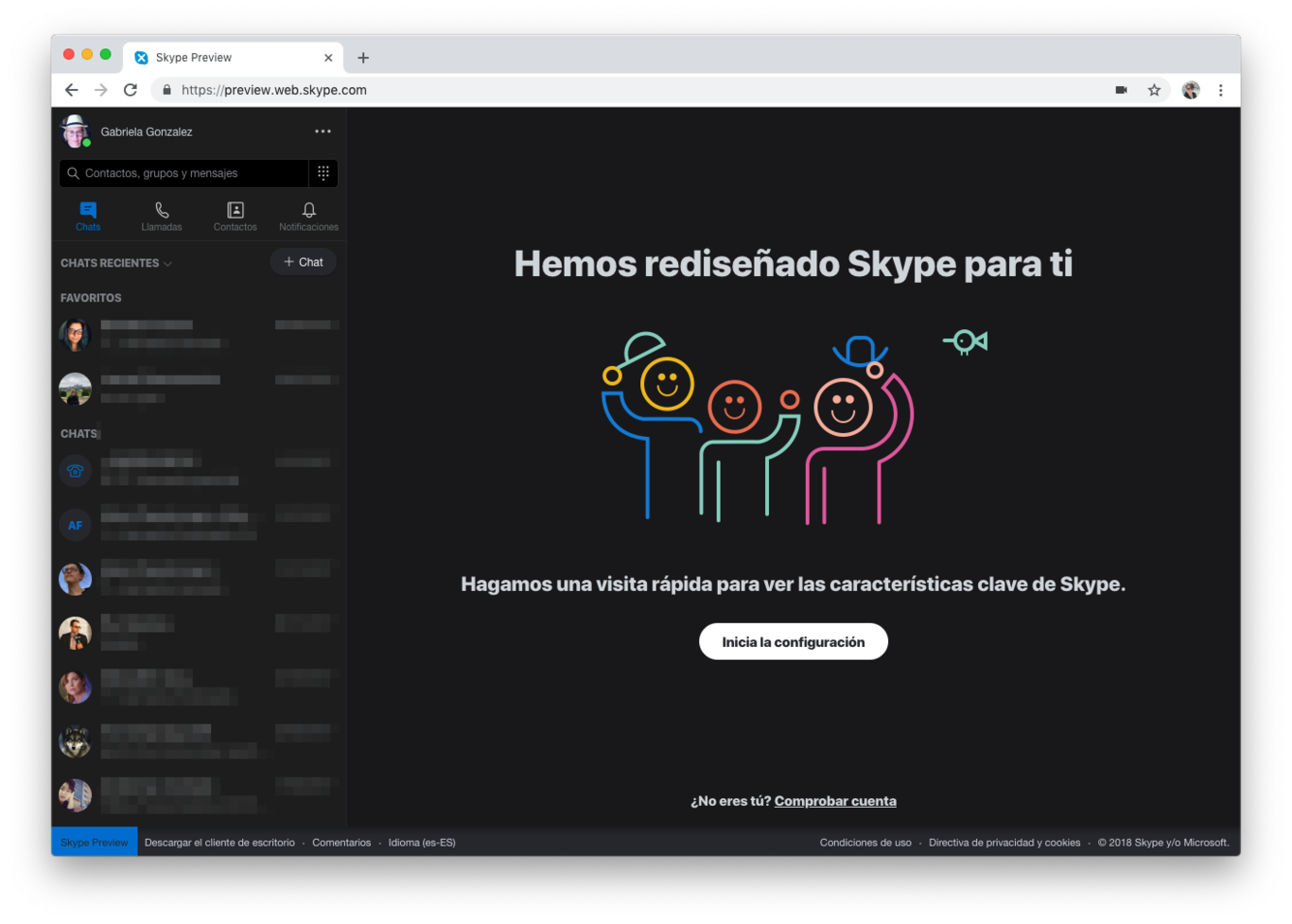Switch to the Notificaciones tab
Viewport: 1292px width, 924px height.
coord(308,217)
